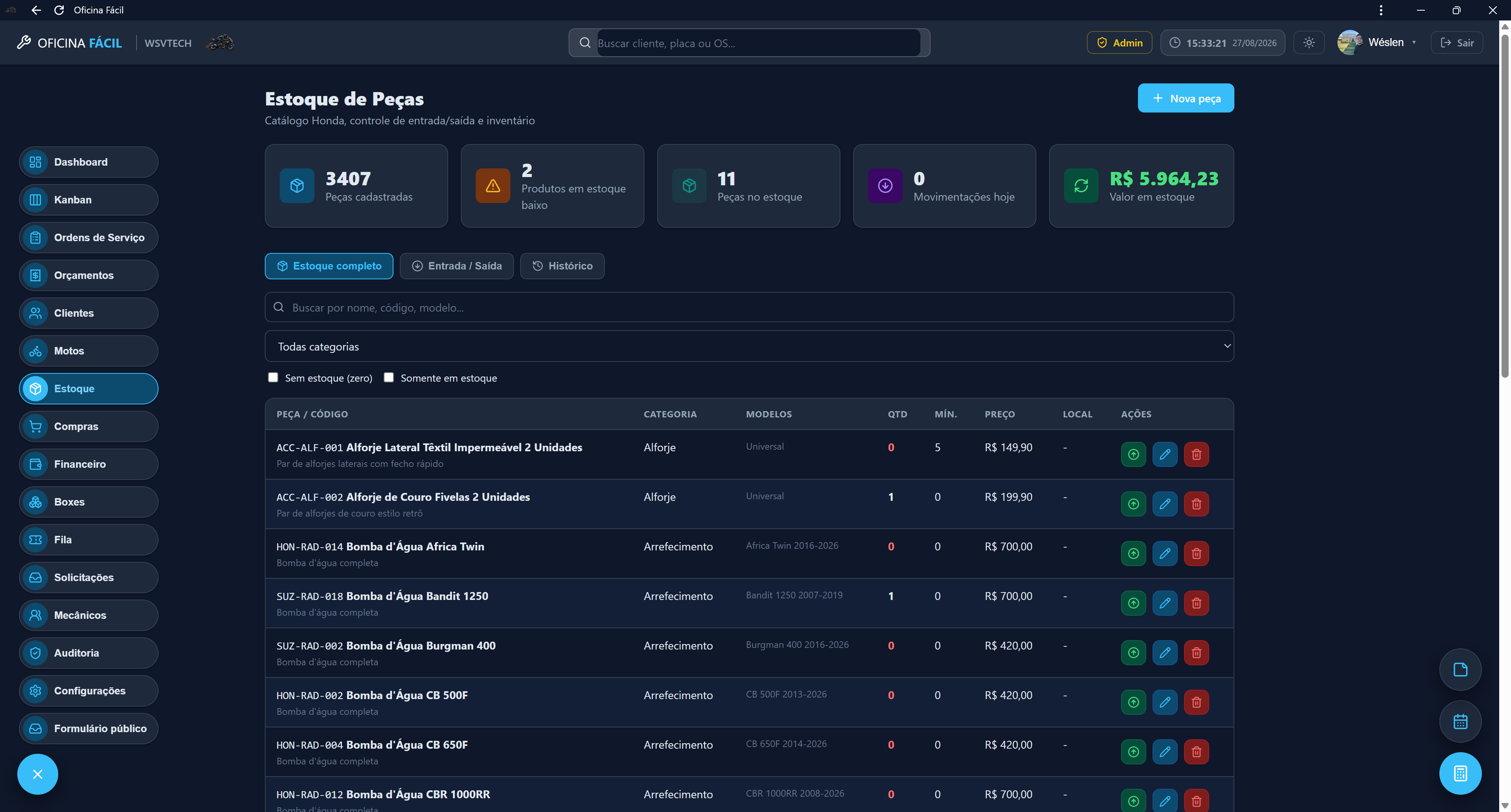
Task: Open the Histórico tab
Action: point(562,266)
